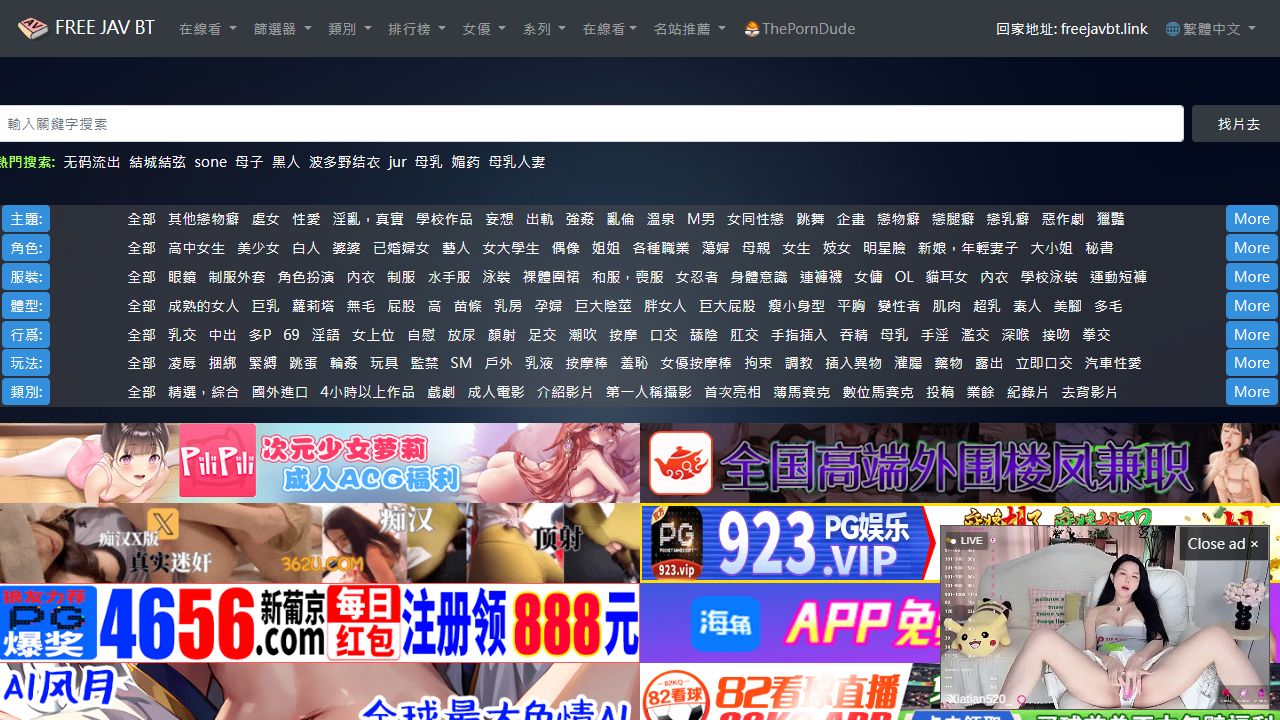Screen dimensions: 1280x720
Task: Click the 找片去 search button
Action: [x=1238, y=124]
